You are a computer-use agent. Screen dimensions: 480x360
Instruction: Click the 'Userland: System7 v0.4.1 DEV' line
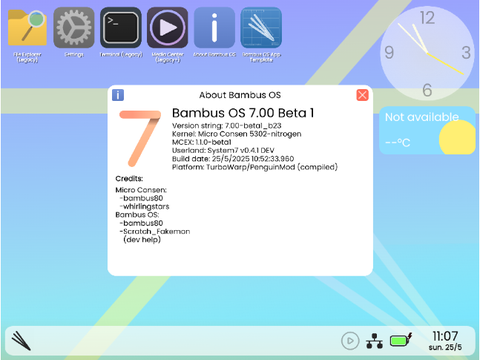223,150
